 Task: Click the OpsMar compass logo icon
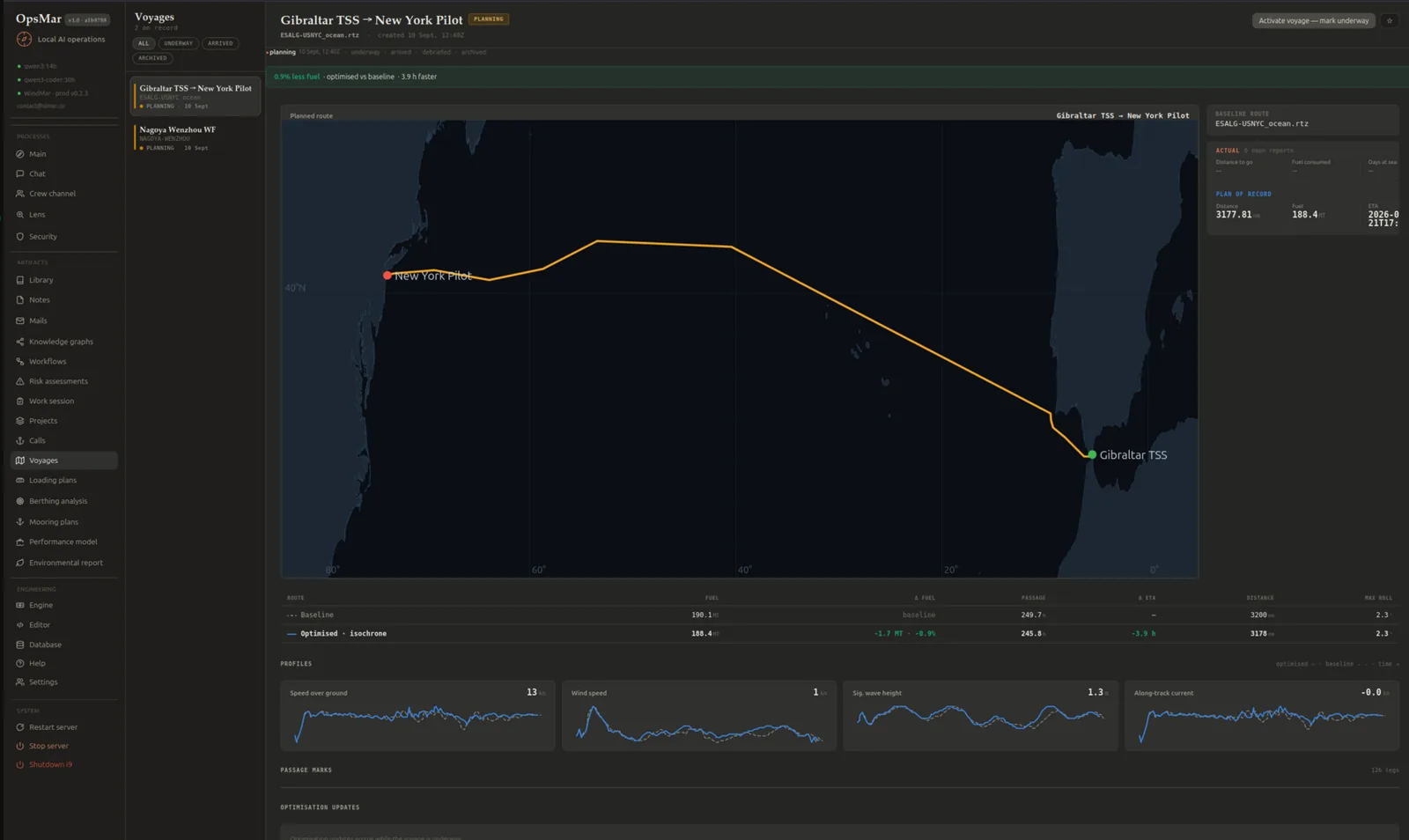click(x=24, y=39)
